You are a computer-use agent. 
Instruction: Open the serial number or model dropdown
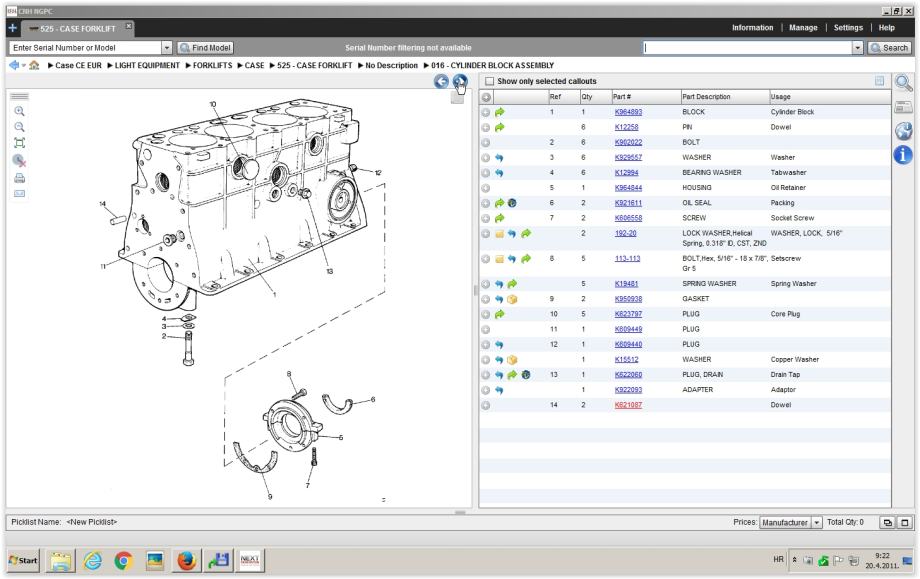click(167, 47)
